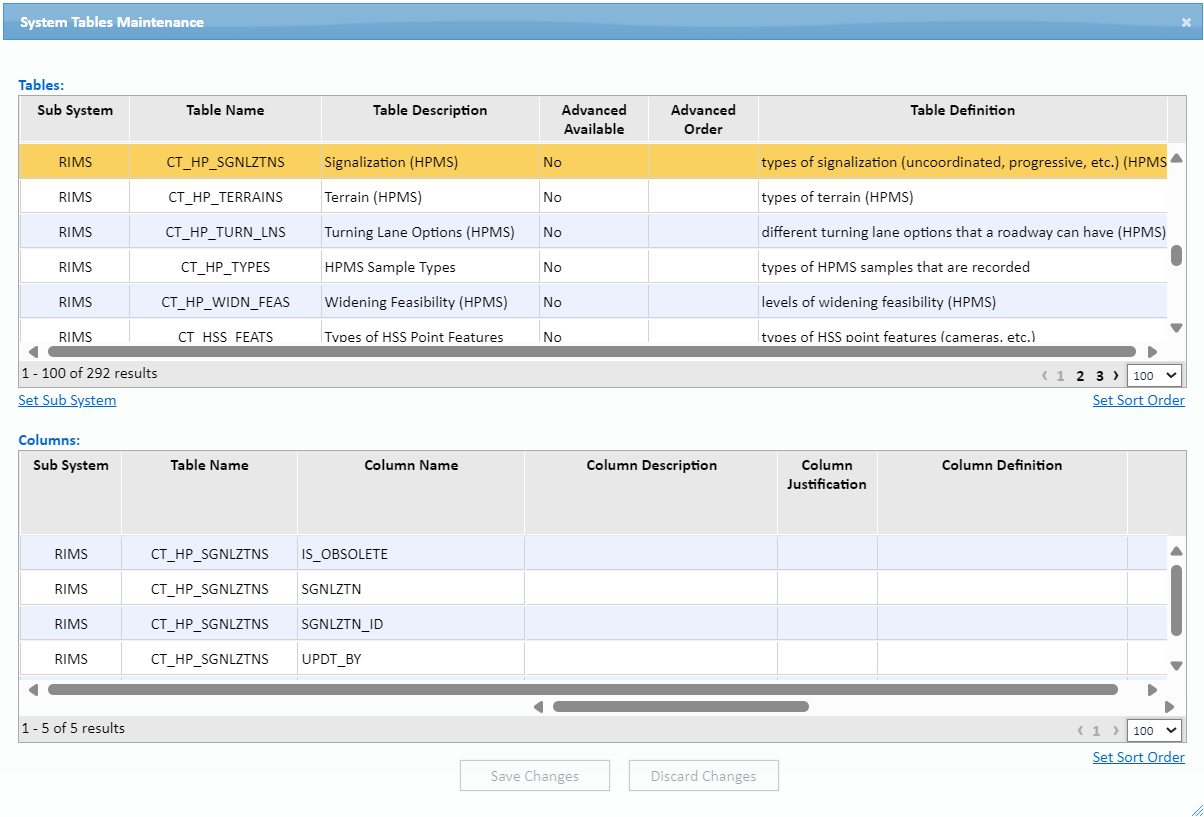Click Turning Lane Options (HPMS) description cell

pyautogui.click(x=430, y=232)
